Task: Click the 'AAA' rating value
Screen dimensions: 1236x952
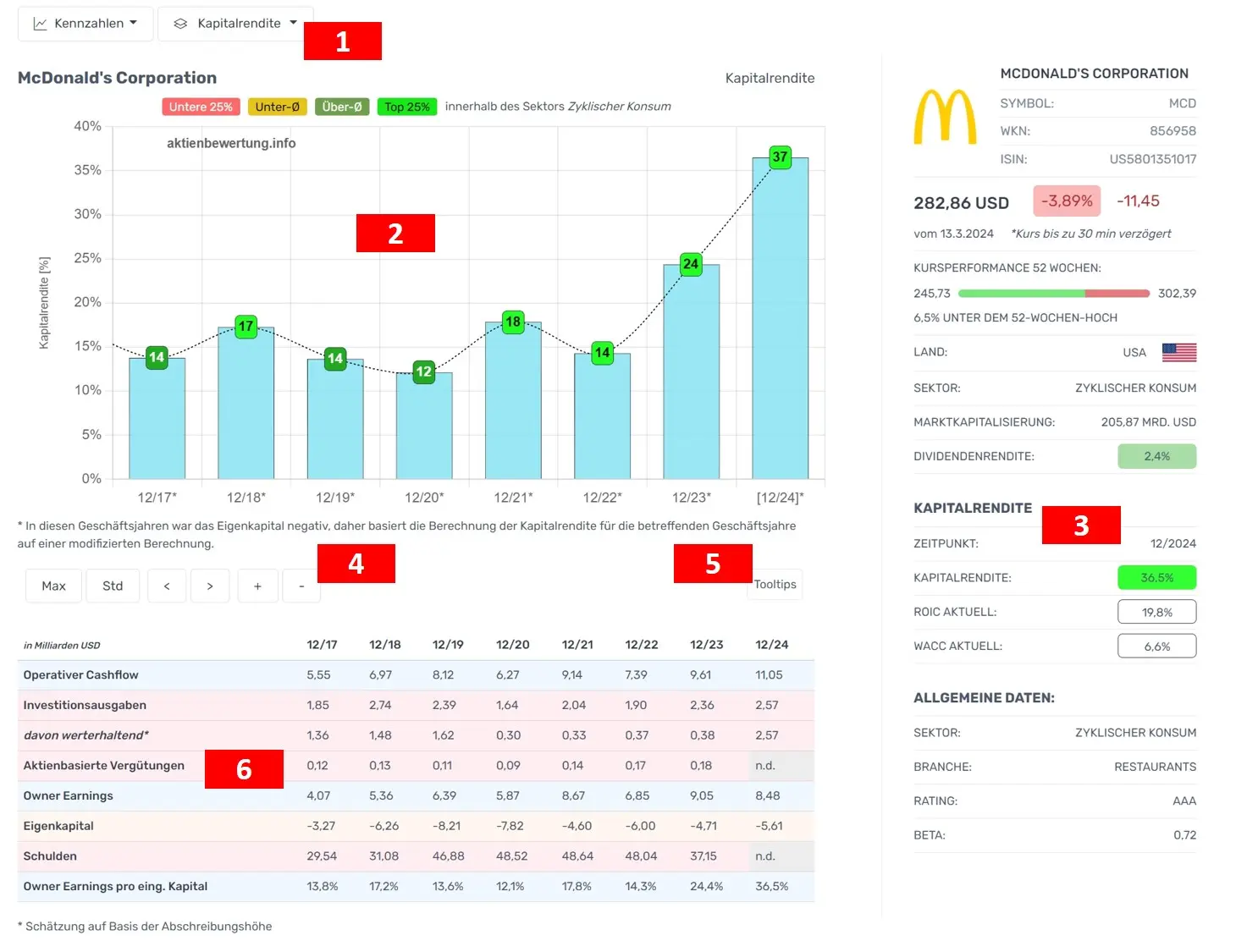Action: (1184, 801)
